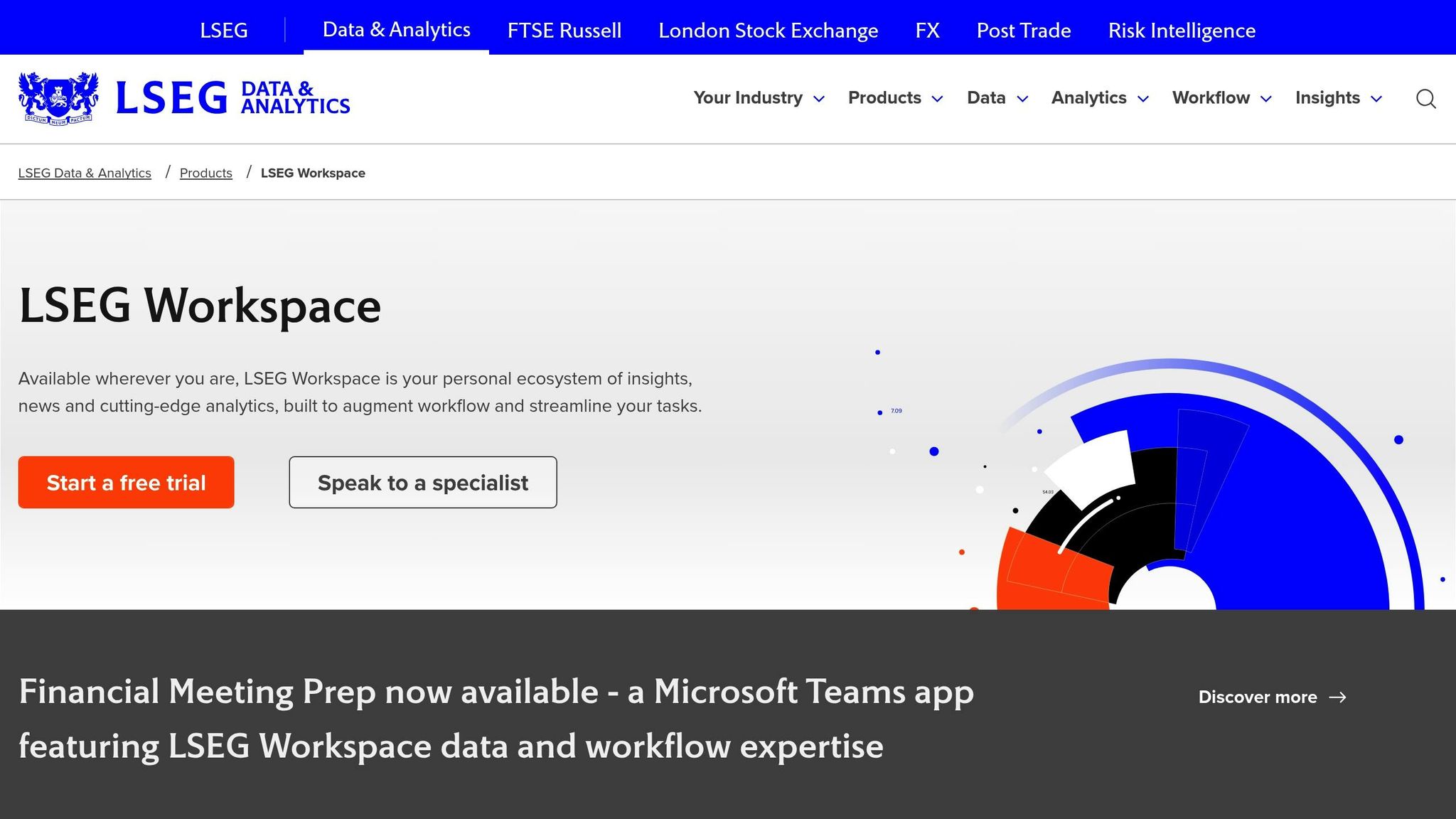
Task: Select the London Stock Exchange tab
Action: coord(768,30)
